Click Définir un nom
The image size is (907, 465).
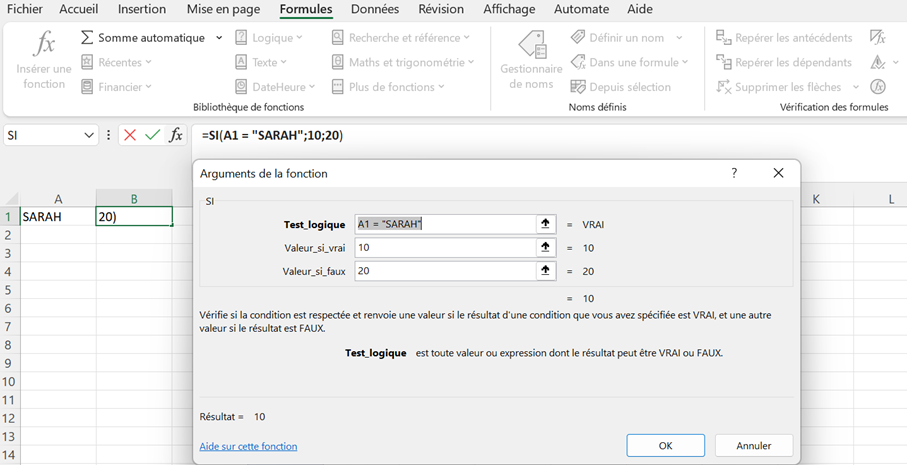620,38
